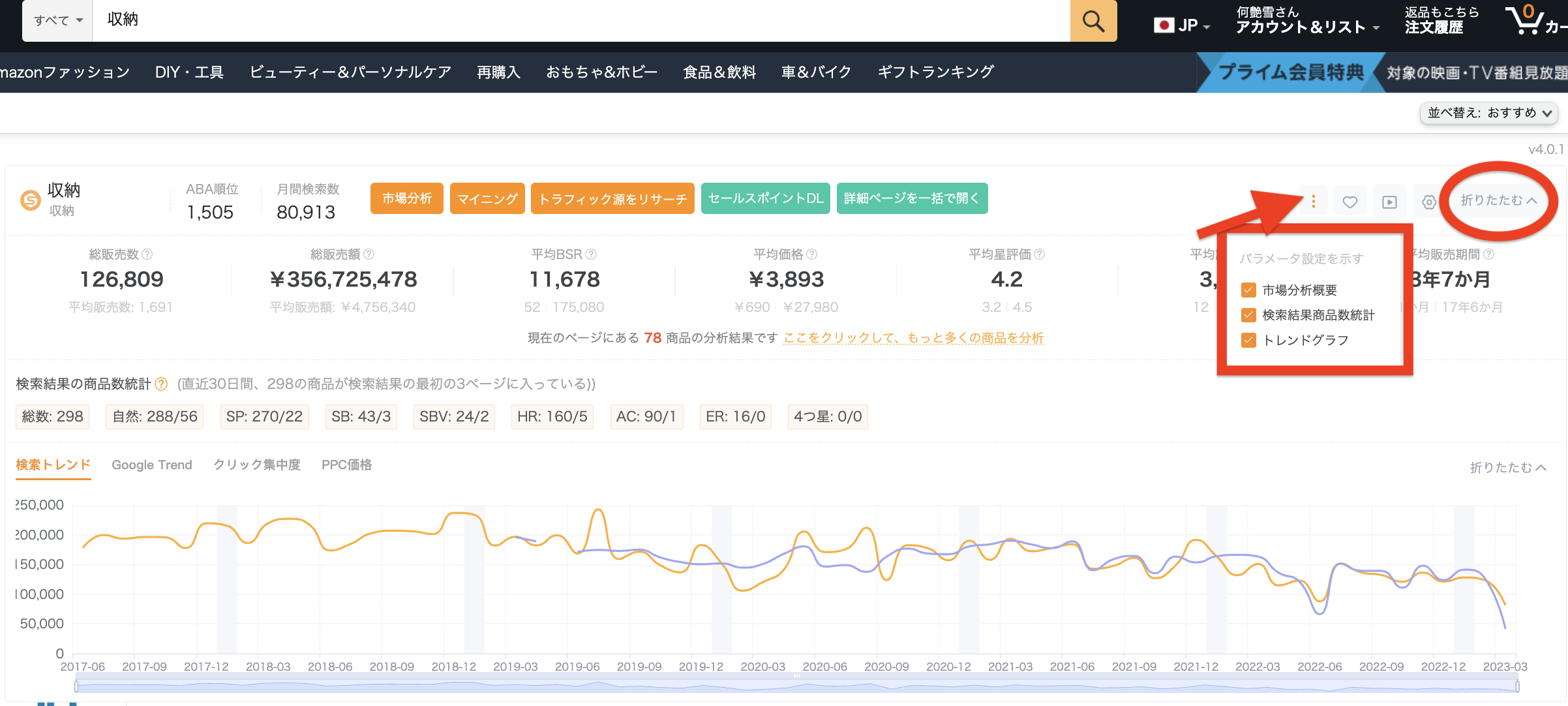
Task: Open the shopping cart icon
Action: pos(1526,20)
